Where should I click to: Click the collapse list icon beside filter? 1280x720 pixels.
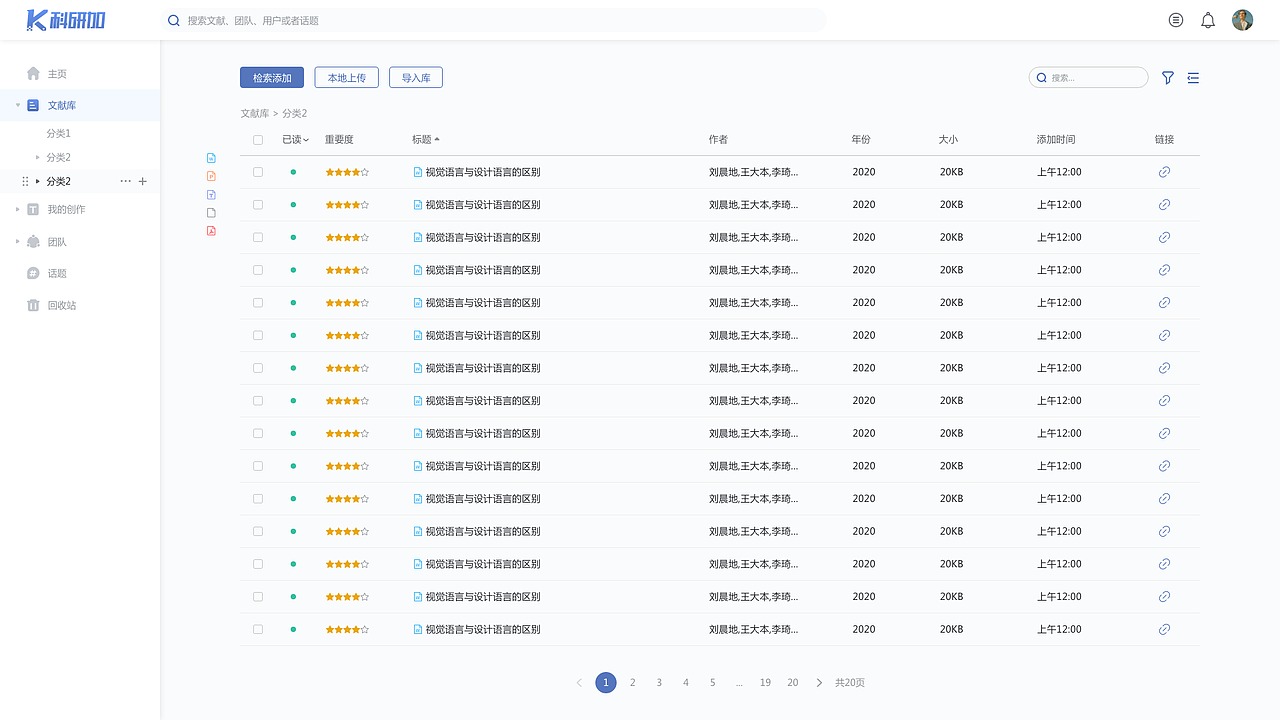click(x=1193, y=78)
